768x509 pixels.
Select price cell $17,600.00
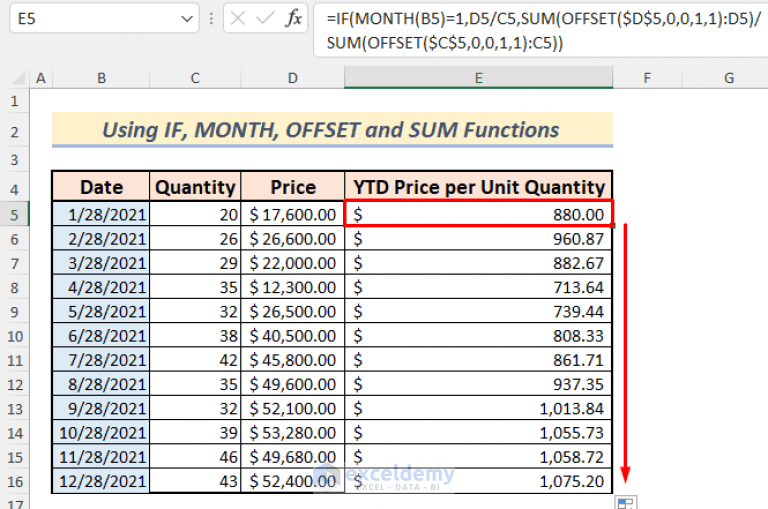292,215
